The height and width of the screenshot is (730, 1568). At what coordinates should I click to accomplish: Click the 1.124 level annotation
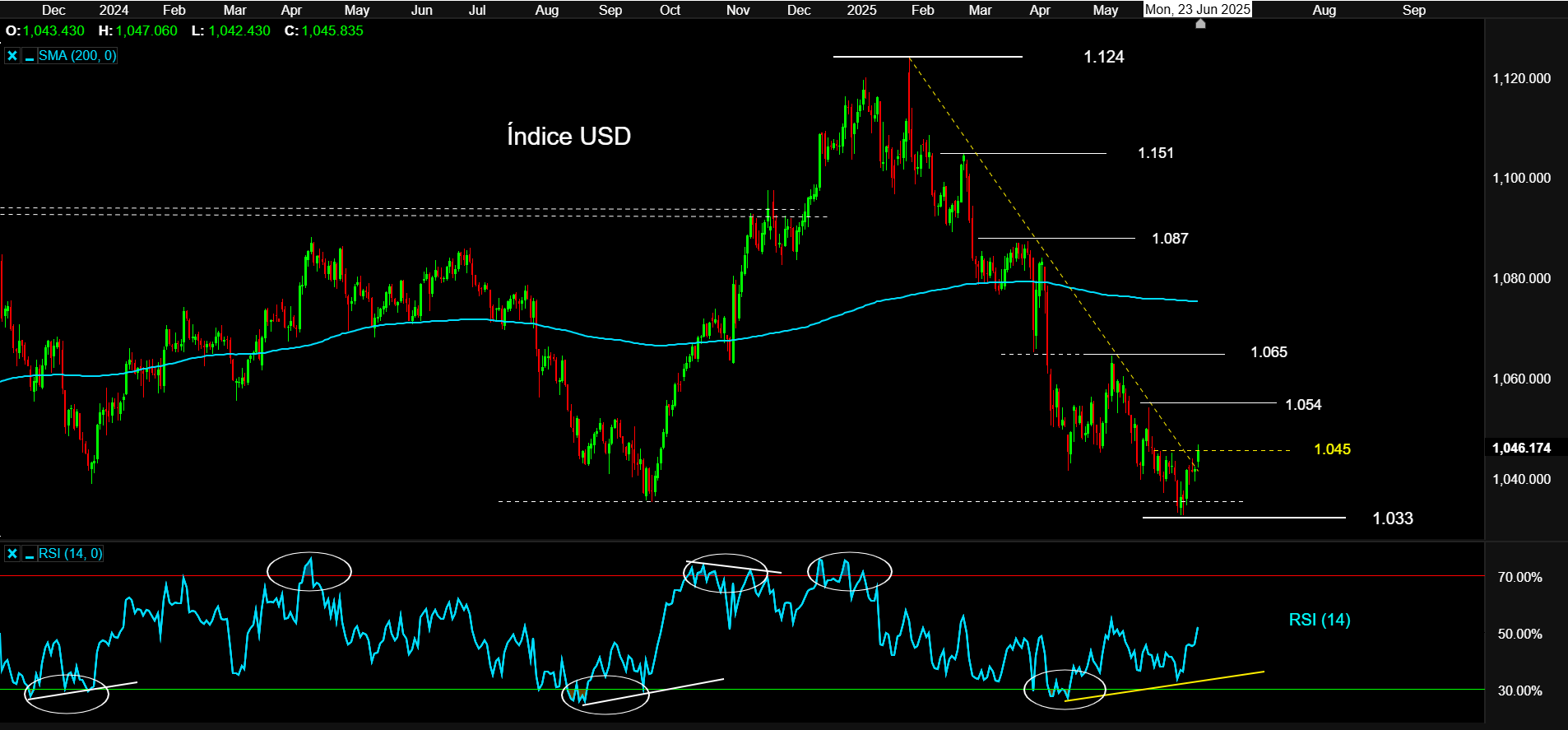click(x=1103, y=57)
